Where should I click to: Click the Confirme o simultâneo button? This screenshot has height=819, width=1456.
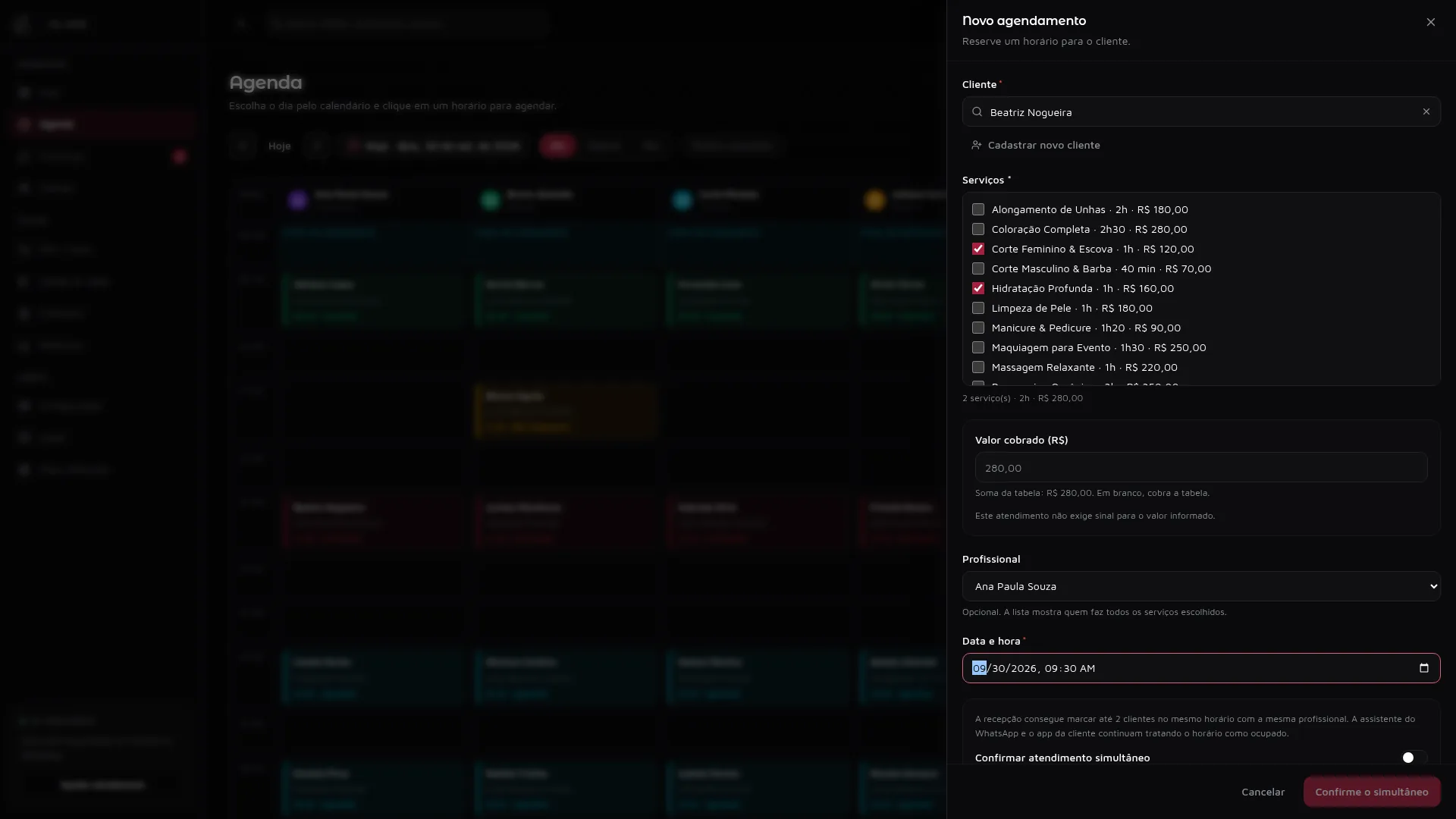coord(1372,792)
